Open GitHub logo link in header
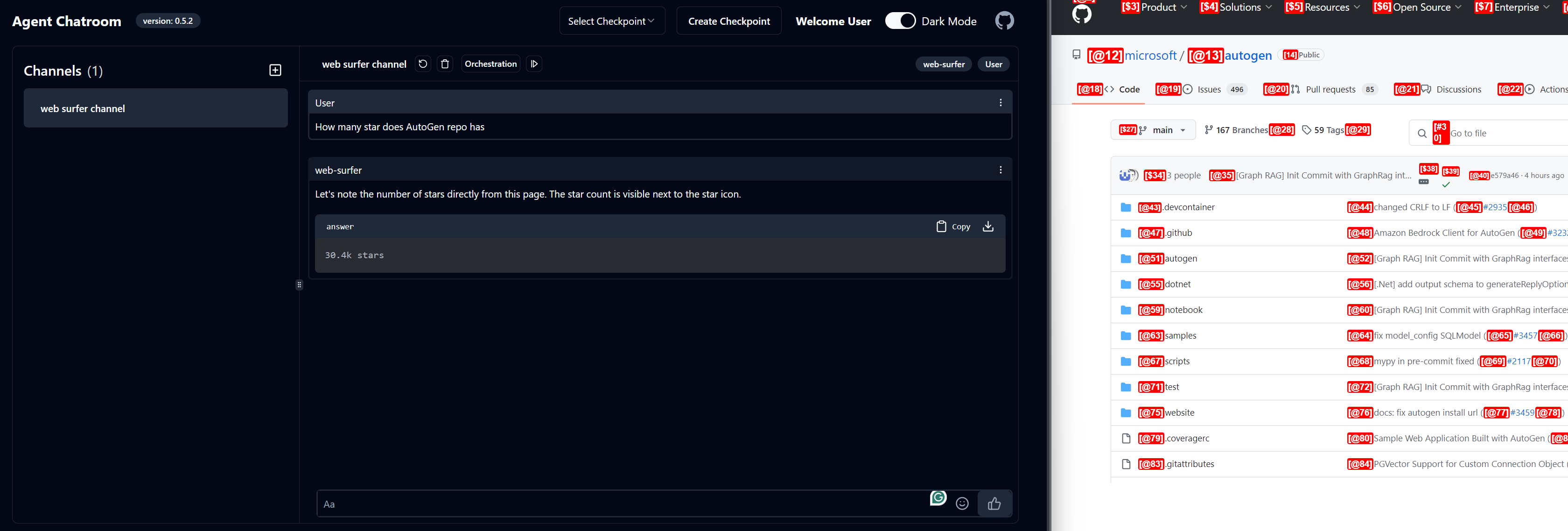 click(1004, 21)
